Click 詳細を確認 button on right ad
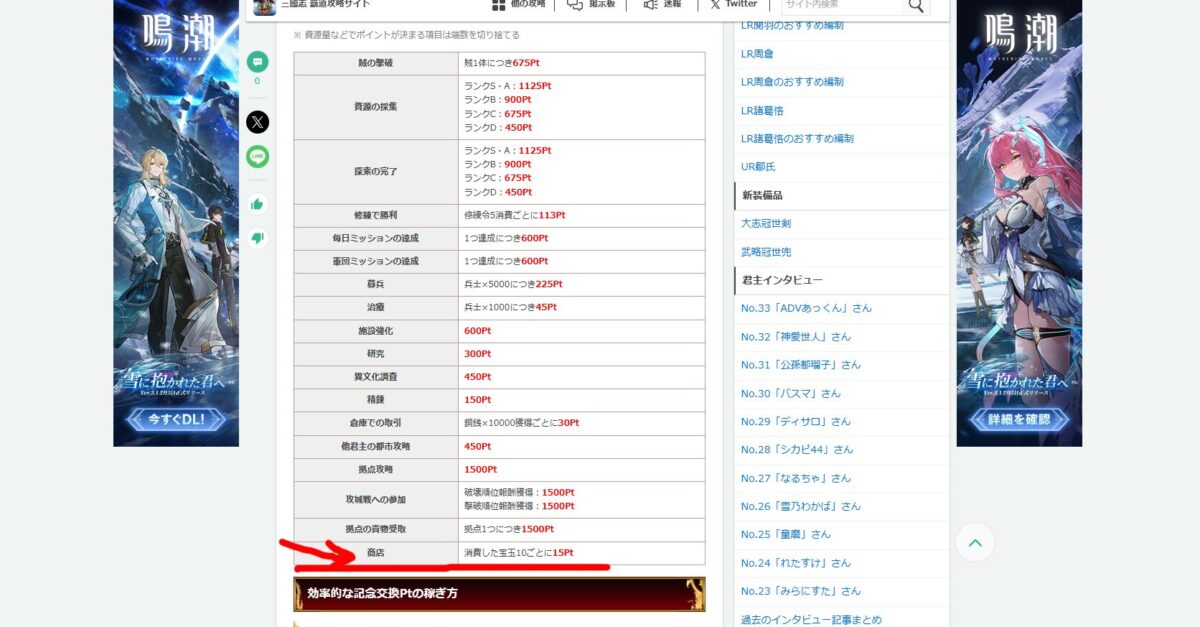 (1019, 420)
